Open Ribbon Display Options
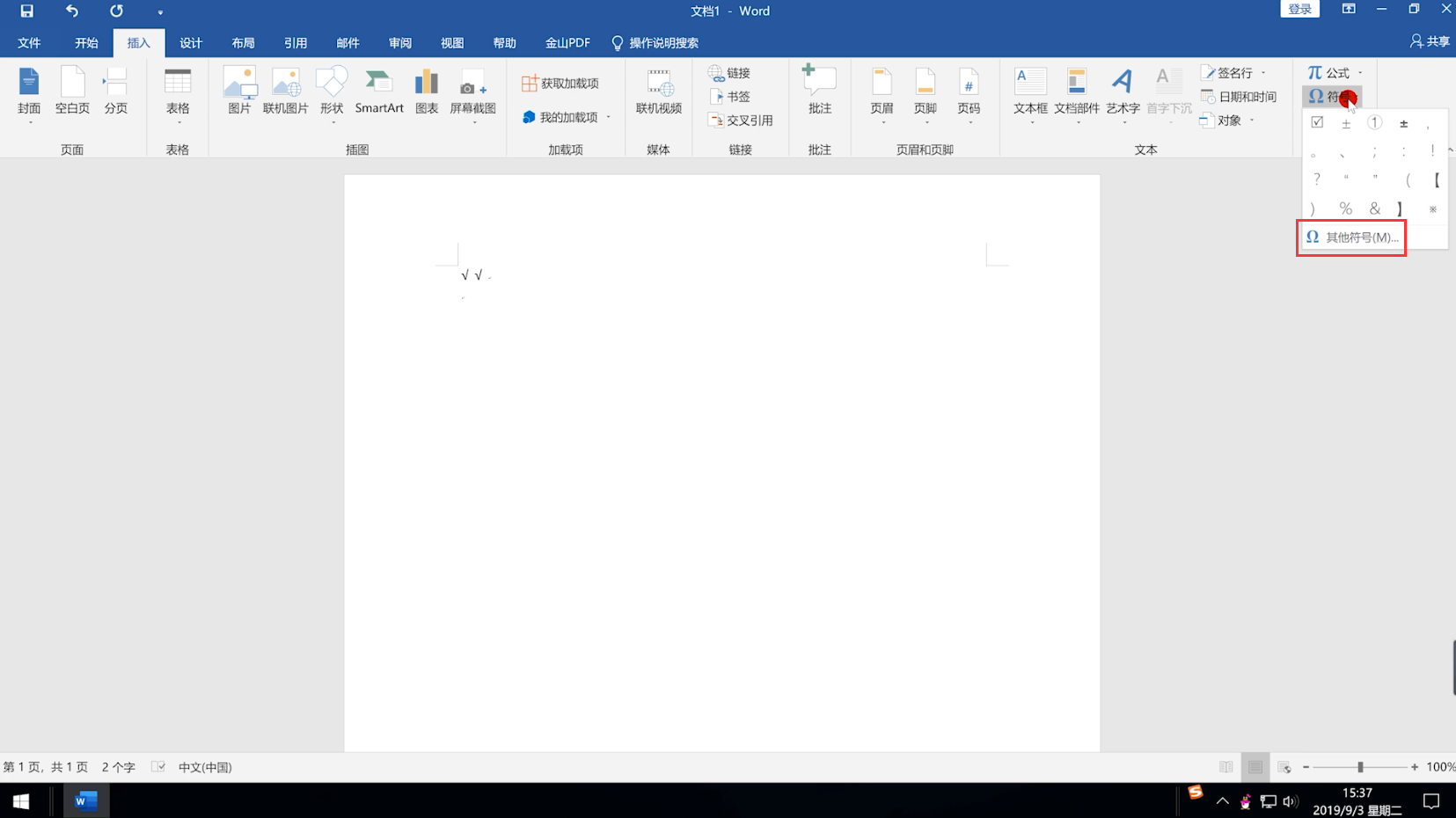This screenshot has height=818, width=1456. click(1349, 10)
